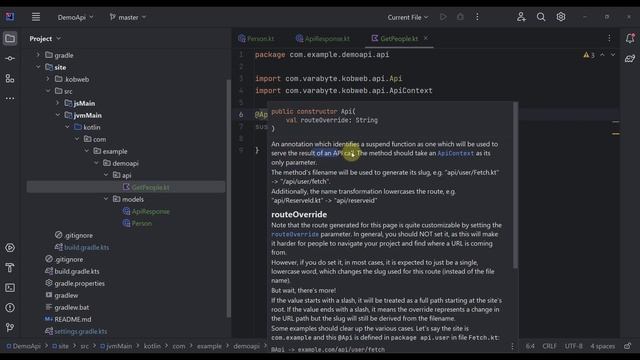
Task: Open editor tabs options menu
Action: pyautogui.click(x=609, y=38)
